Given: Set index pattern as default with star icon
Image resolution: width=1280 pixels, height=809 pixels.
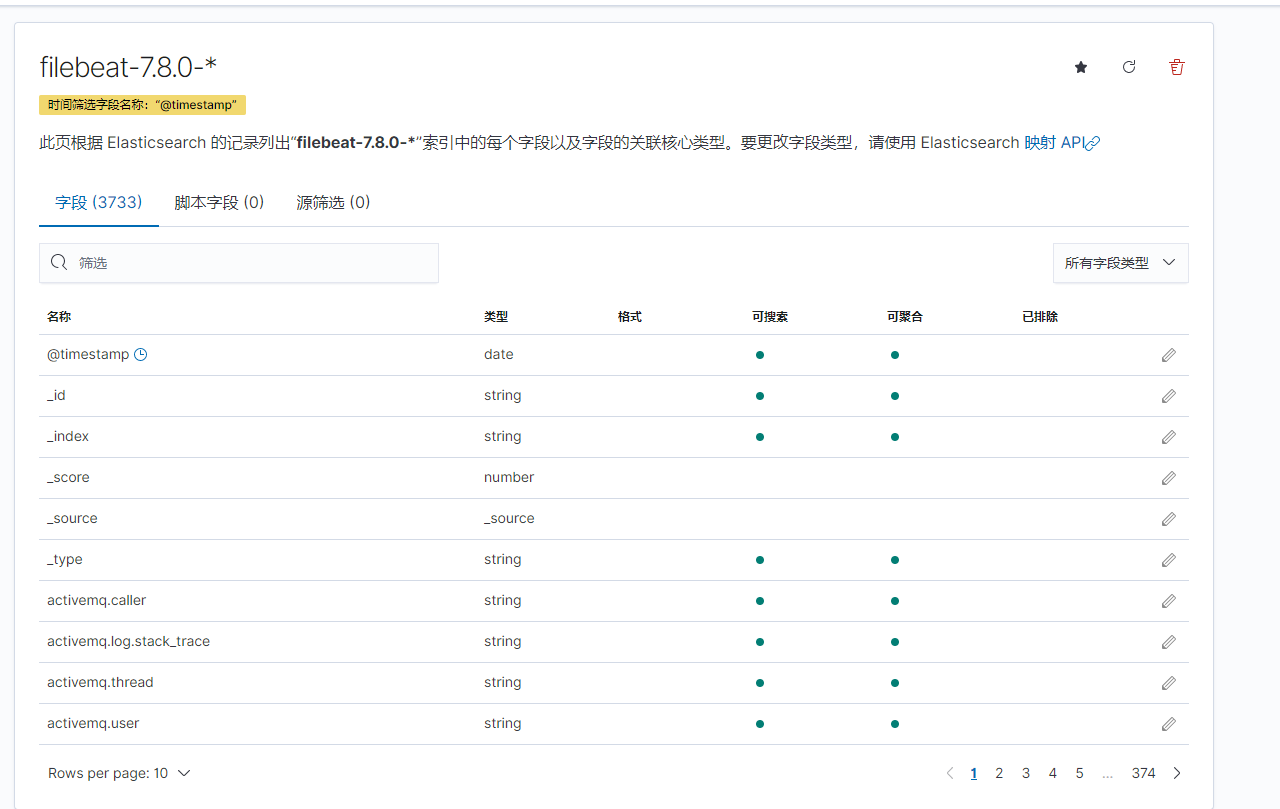Looking at the screenshot, I should tap(1081, 67).
